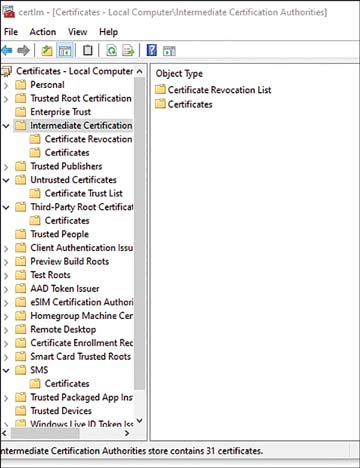The image size is (360, 468).
Task: Click the Enterprise Trust folder icon
Action: pyautogui.click(x=21, y=112)
